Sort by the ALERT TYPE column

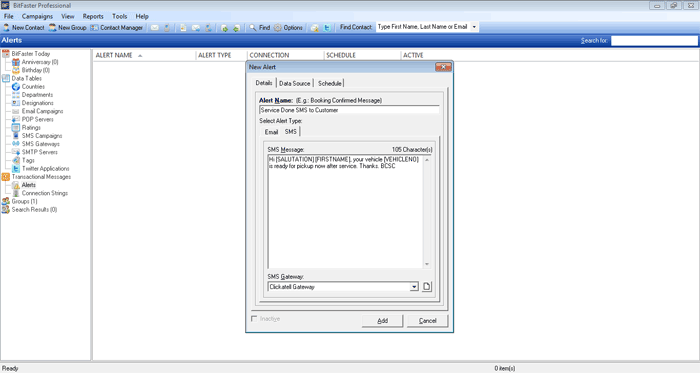point(221,55)
